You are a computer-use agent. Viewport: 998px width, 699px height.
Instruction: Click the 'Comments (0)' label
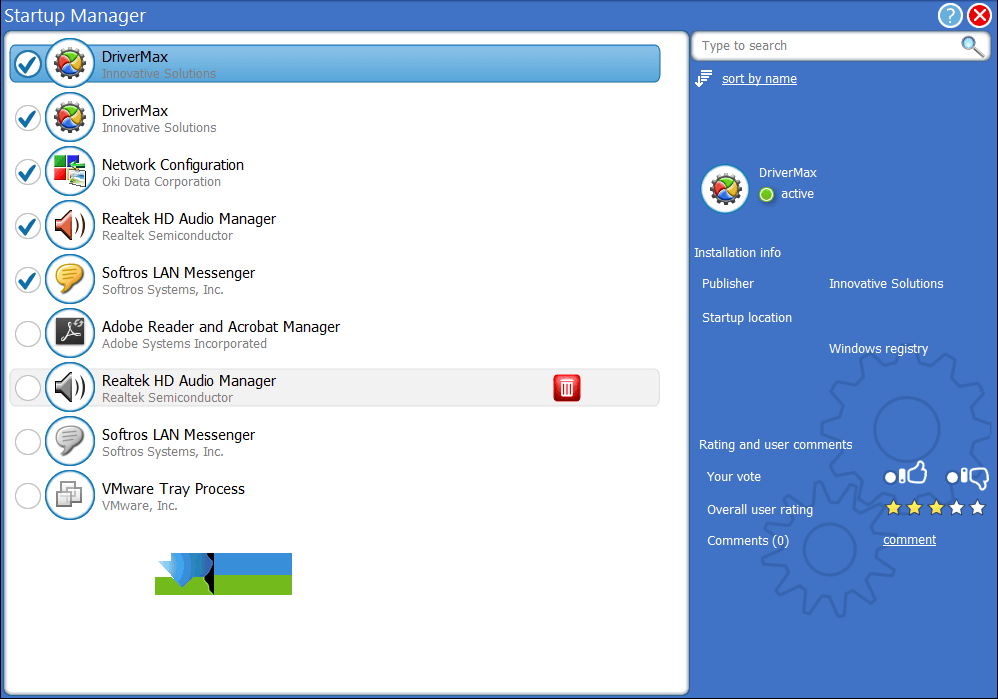[748, 540]
